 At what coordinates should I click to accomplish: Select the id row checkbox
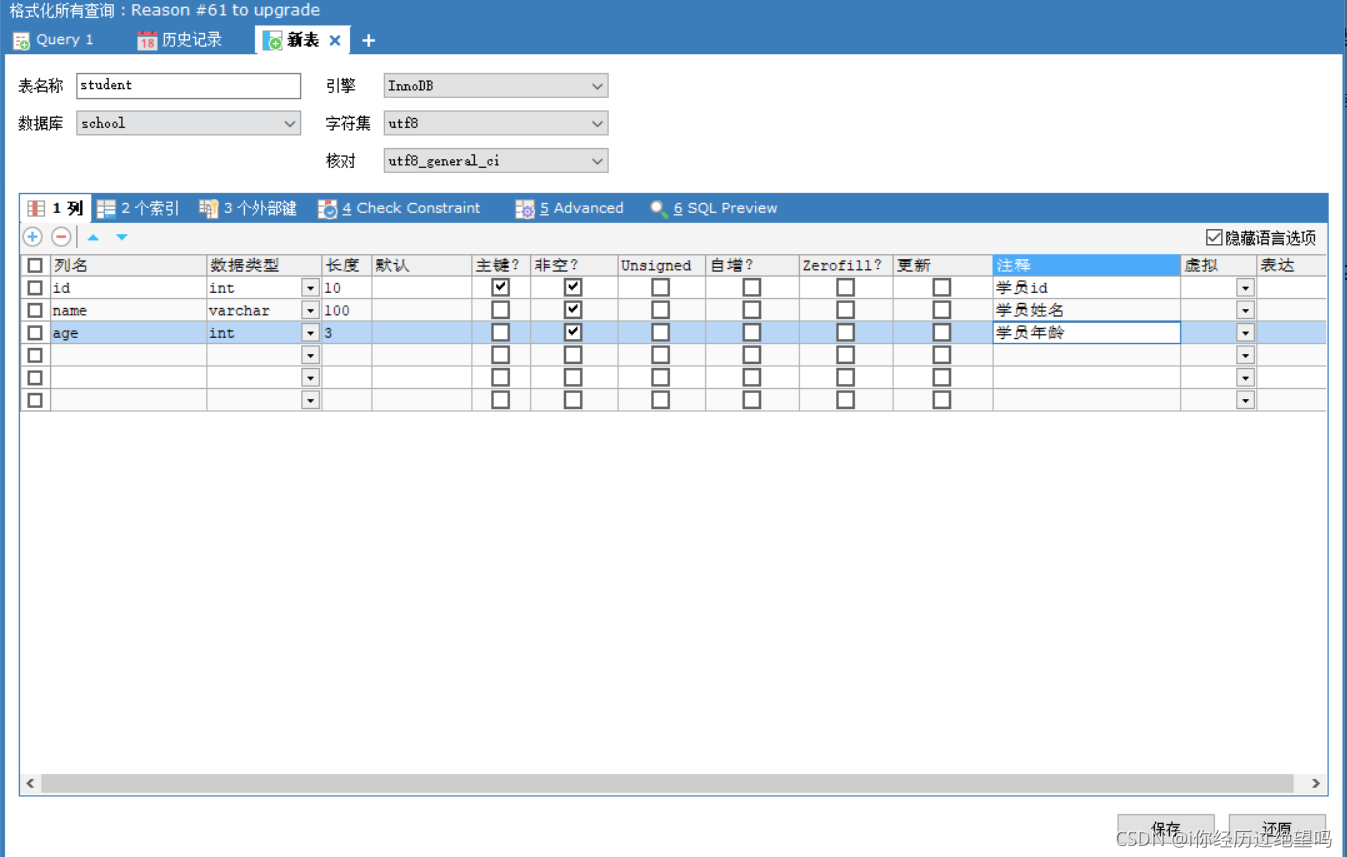coord(35,287)
